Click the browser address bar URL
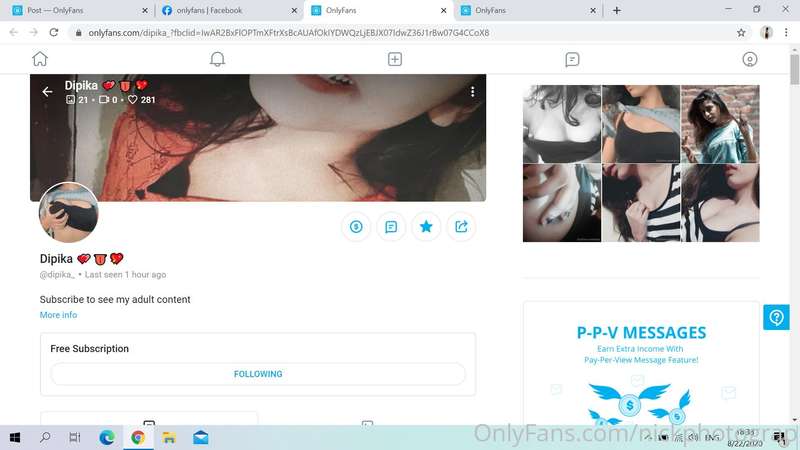Image resolution: width=800 pixels, height=450 pixels. pyautogui.click(x=289, y=33)
